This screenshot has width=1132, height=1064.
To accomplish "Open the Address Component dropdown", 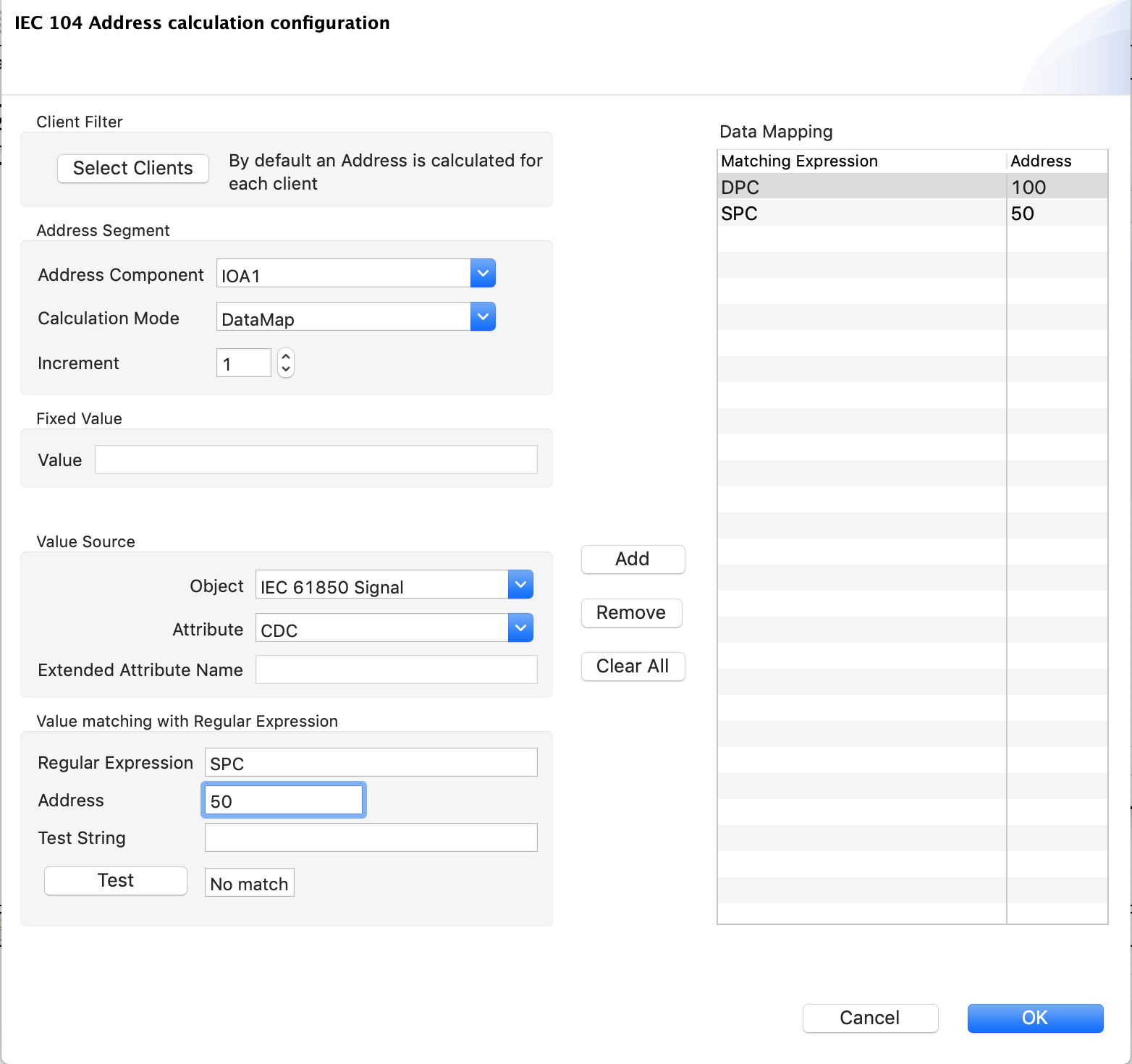I will [x=483, y=274].
